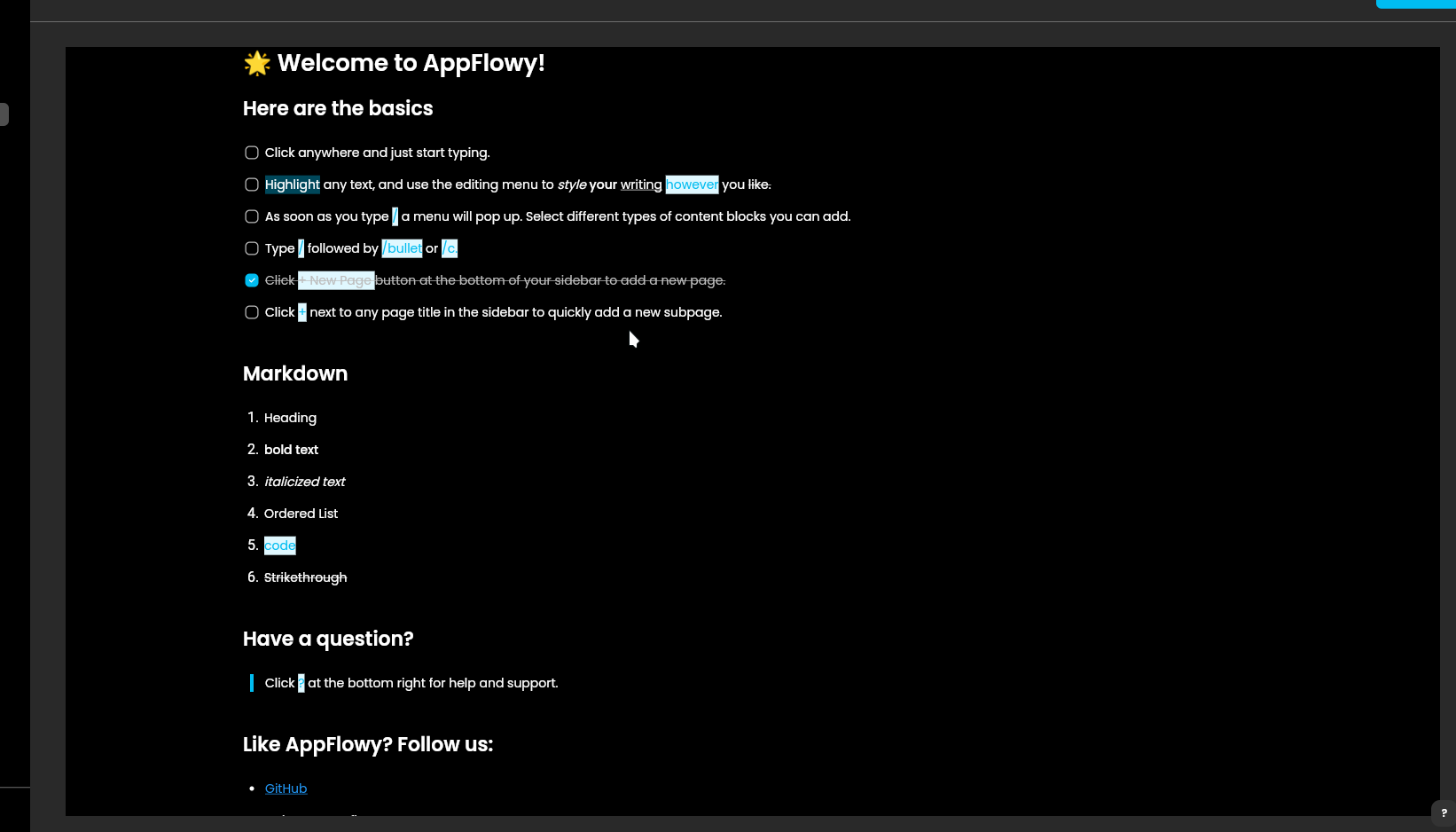The width and height of the screenshot is (1456, 832).
Task: Click the quote 'at the bottom right for help and support'
Action: click(433, 683)
